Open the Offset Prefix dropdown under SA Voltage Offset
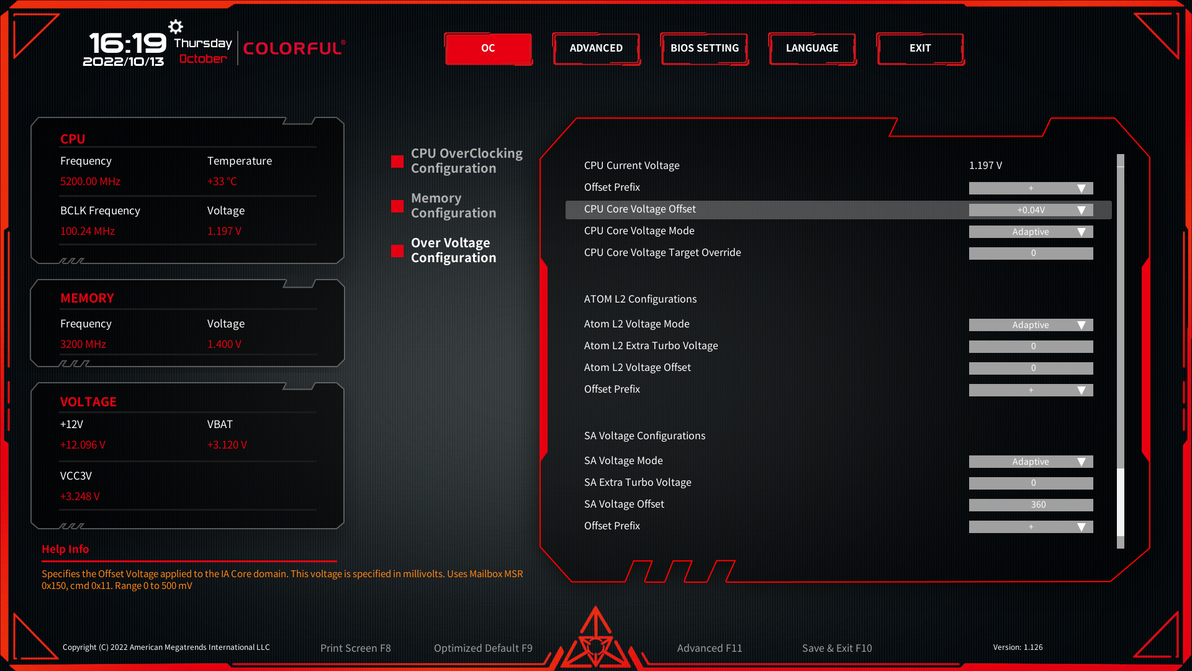Screen dimensions: 1192x671 [x=1031, y=527]
